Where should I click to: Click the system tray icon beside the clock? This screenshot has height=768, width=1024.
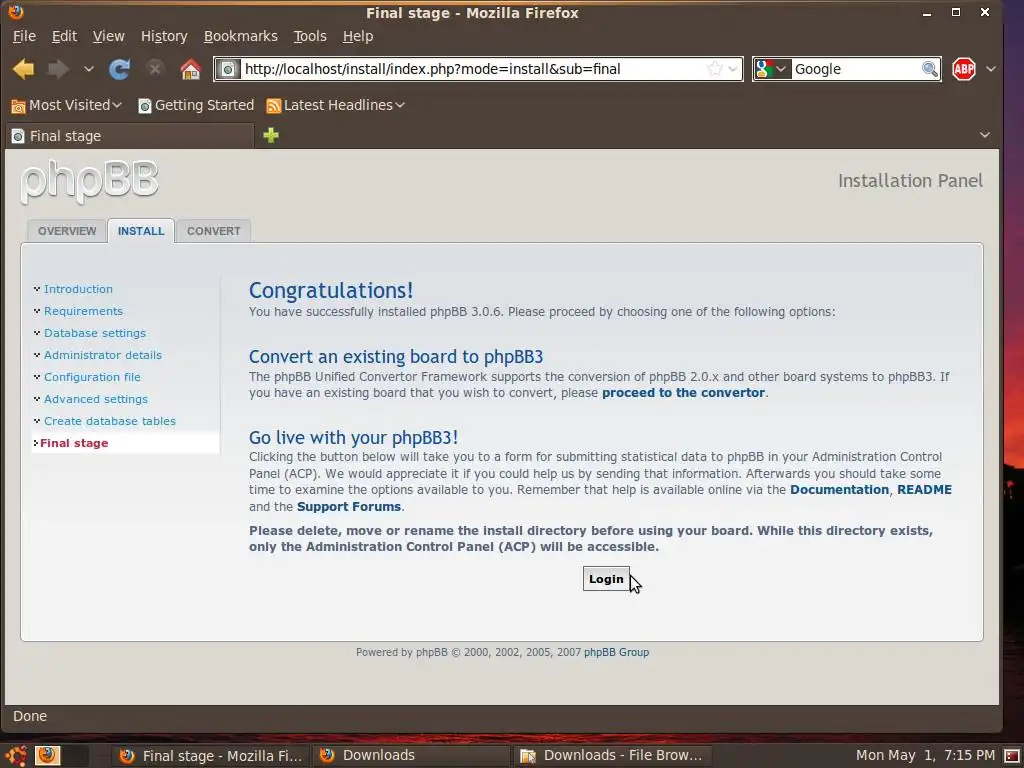(x=1012, y=756)
